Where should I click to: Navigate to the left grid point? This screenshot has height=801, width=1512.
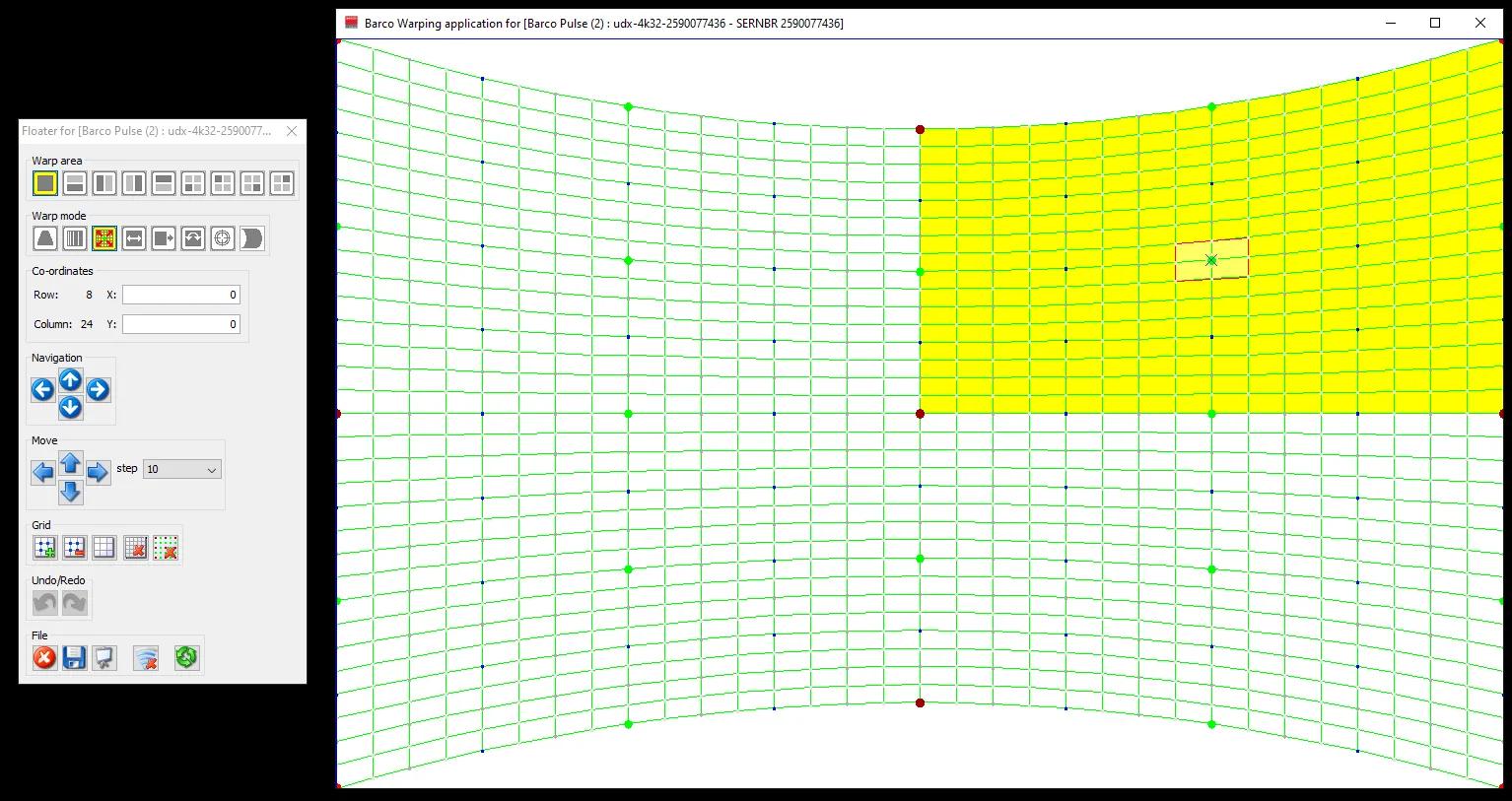42,390
